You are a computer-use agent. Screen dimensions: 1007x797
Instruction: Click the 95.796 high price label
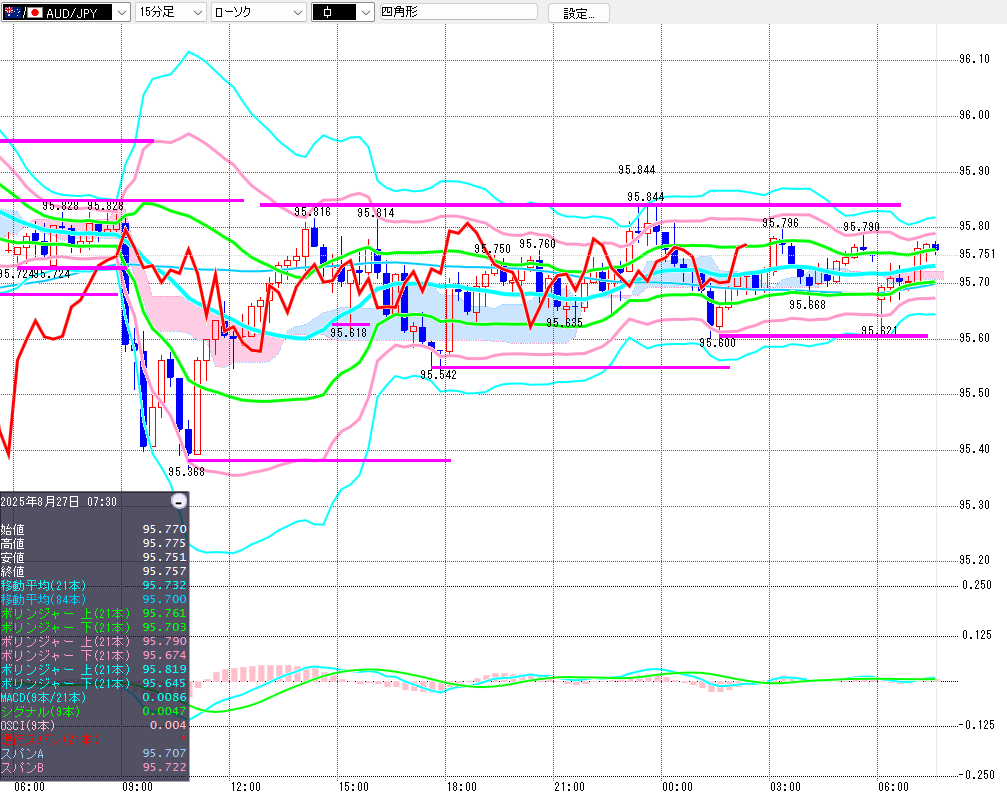pos(780,223)
